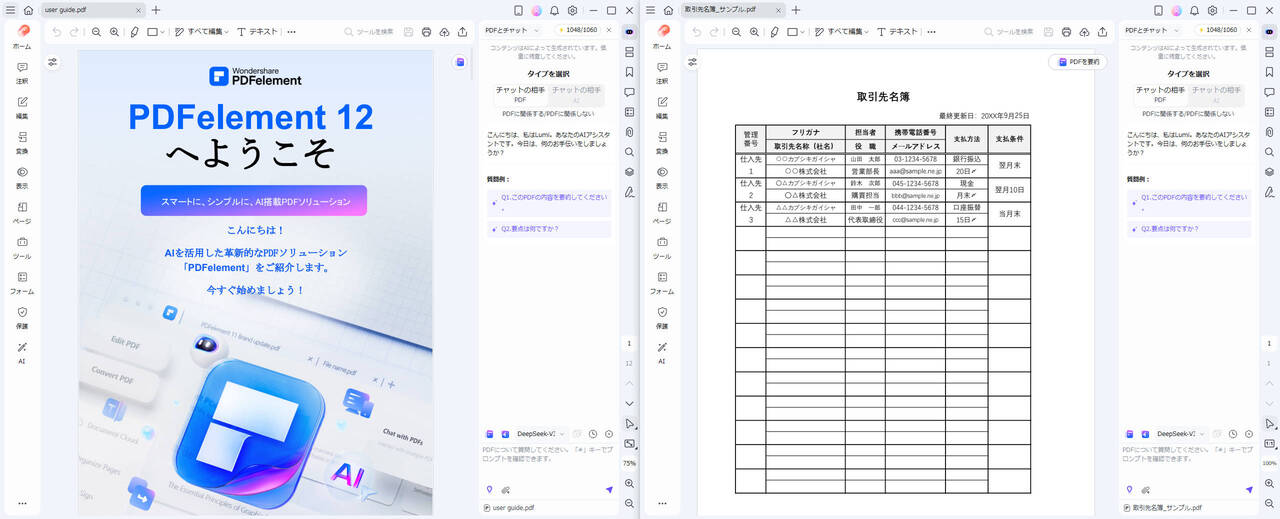This screenshot has width=1280, height=519.
Task: Open the page thumbnails panel in the right window strip
Action: tap(1269, 52)
